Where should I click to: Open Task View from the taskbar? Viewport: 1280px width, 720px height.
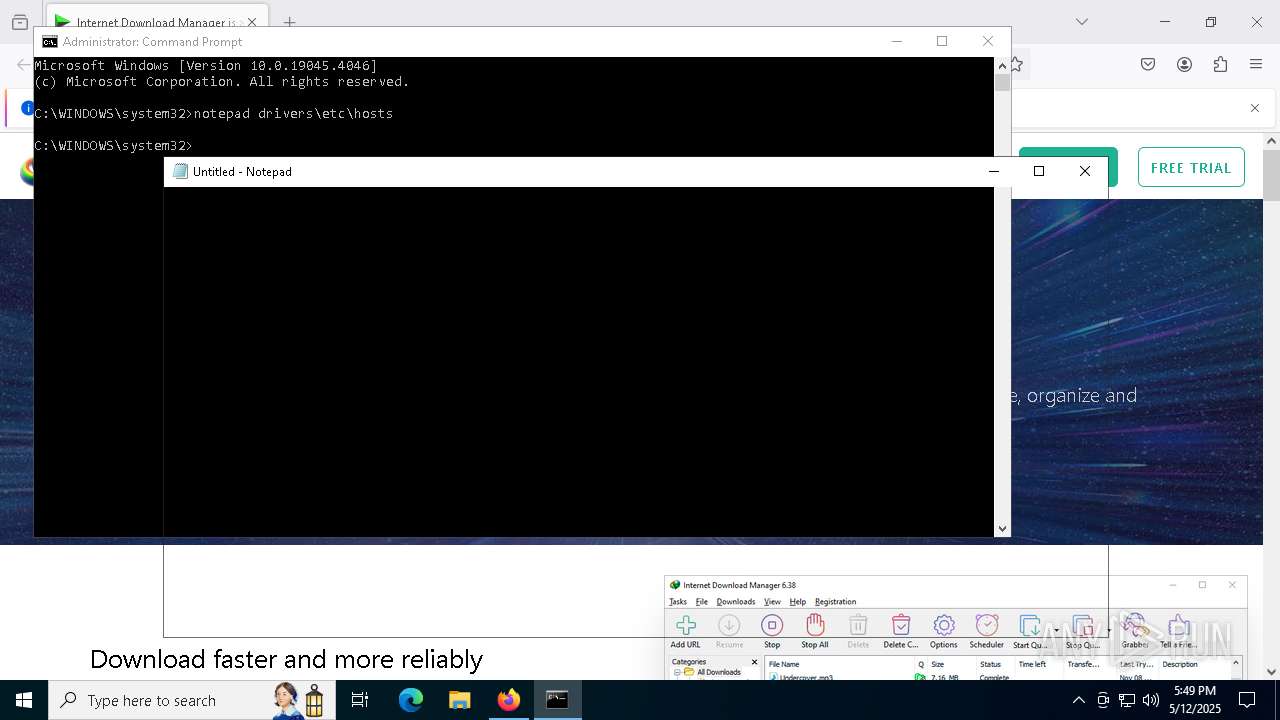360,700
